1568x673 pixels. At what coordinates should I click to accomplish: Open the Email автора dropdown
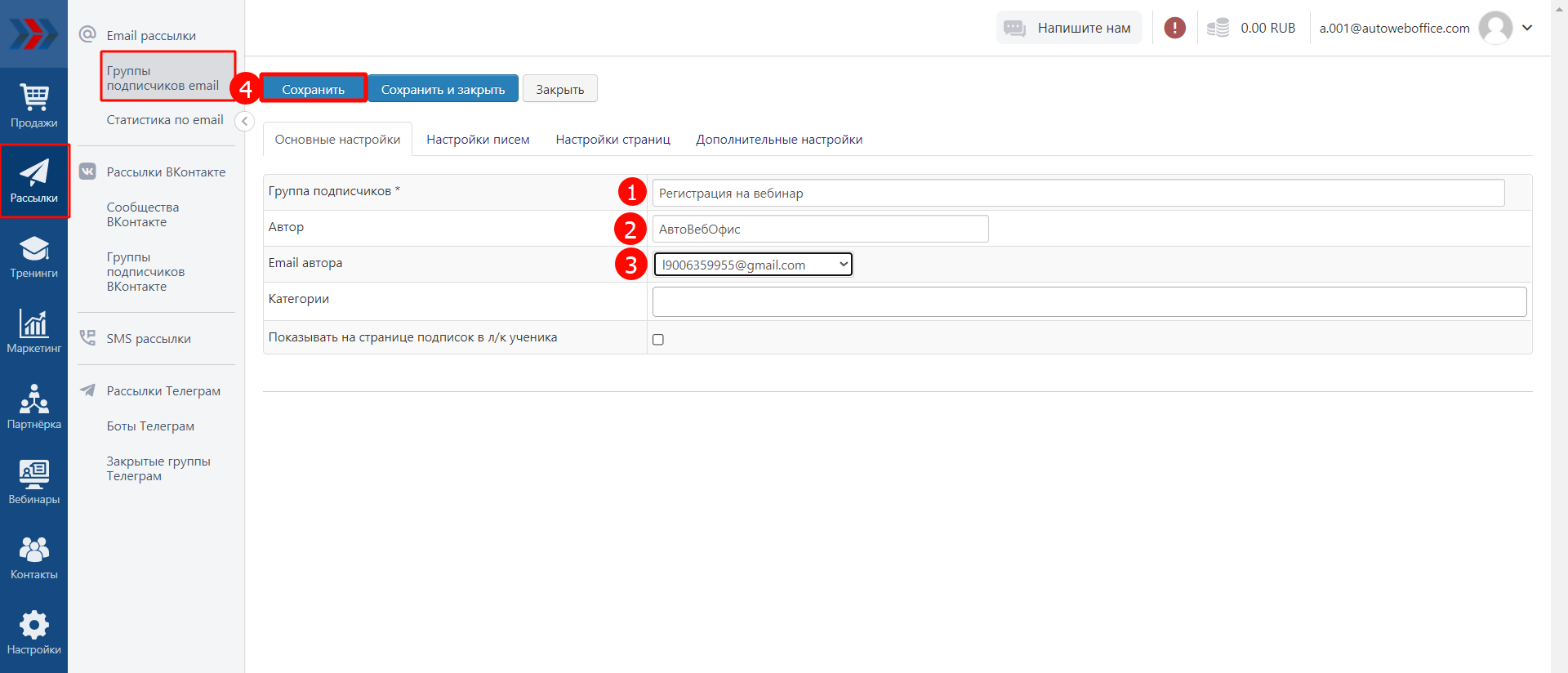pyautogui.click(x=753, y=265)
